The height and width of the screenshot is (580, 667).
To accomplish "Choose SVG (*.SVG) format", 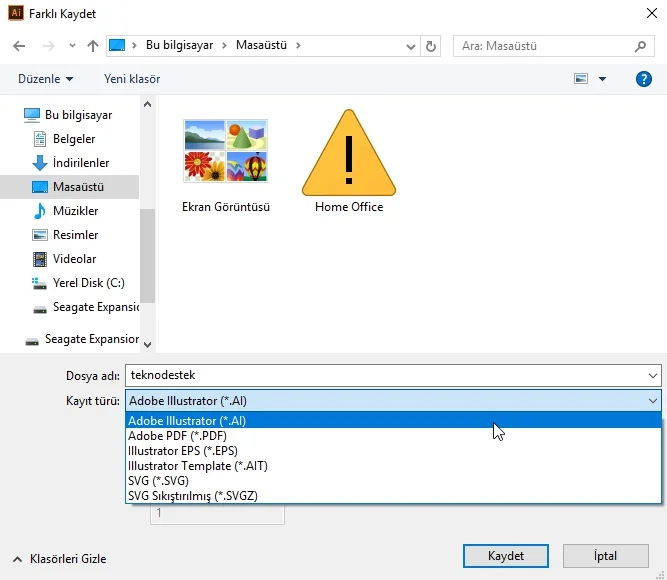I will (393, 480).
